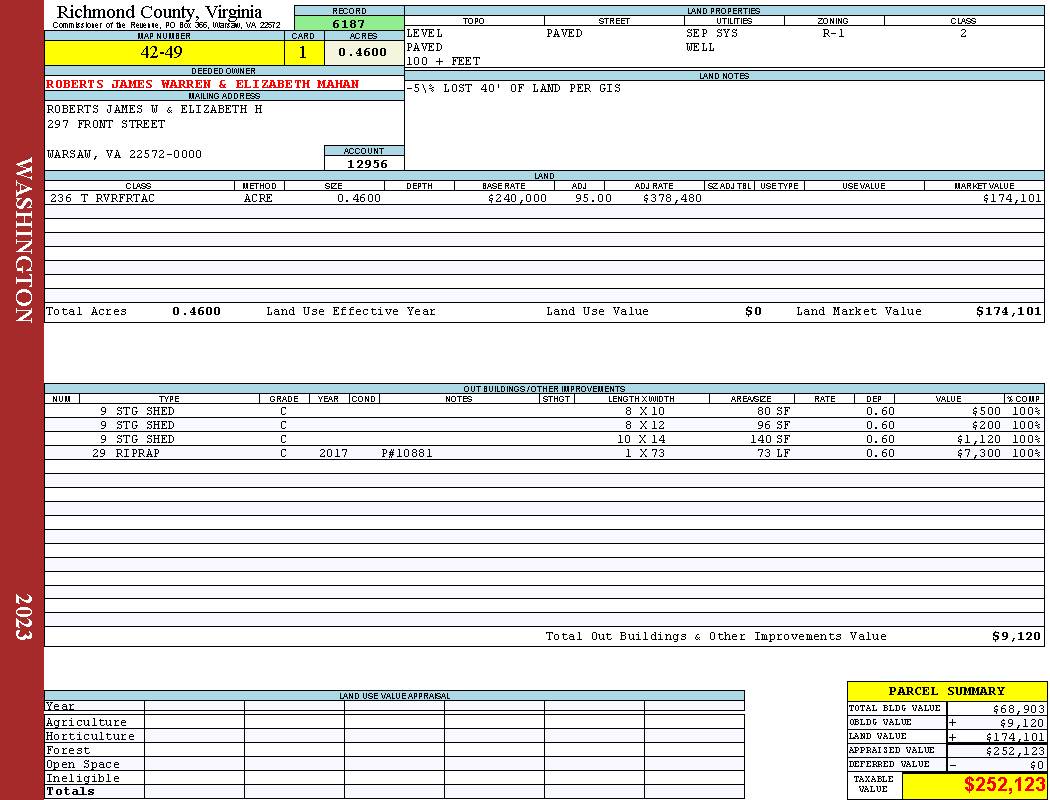
Task: Select the $1,120 shed value
Action: [x=979, y=440]
